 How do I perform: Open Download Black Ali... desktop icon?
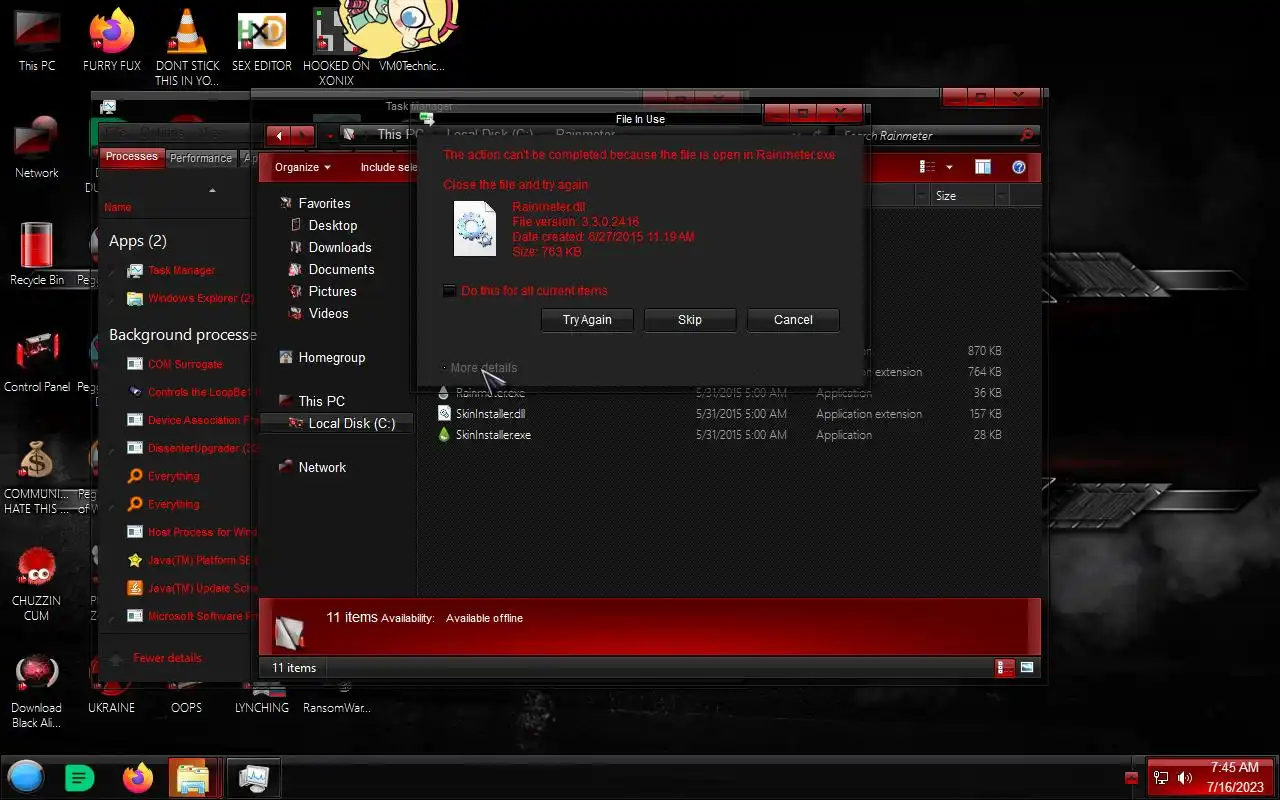[37, 690]
